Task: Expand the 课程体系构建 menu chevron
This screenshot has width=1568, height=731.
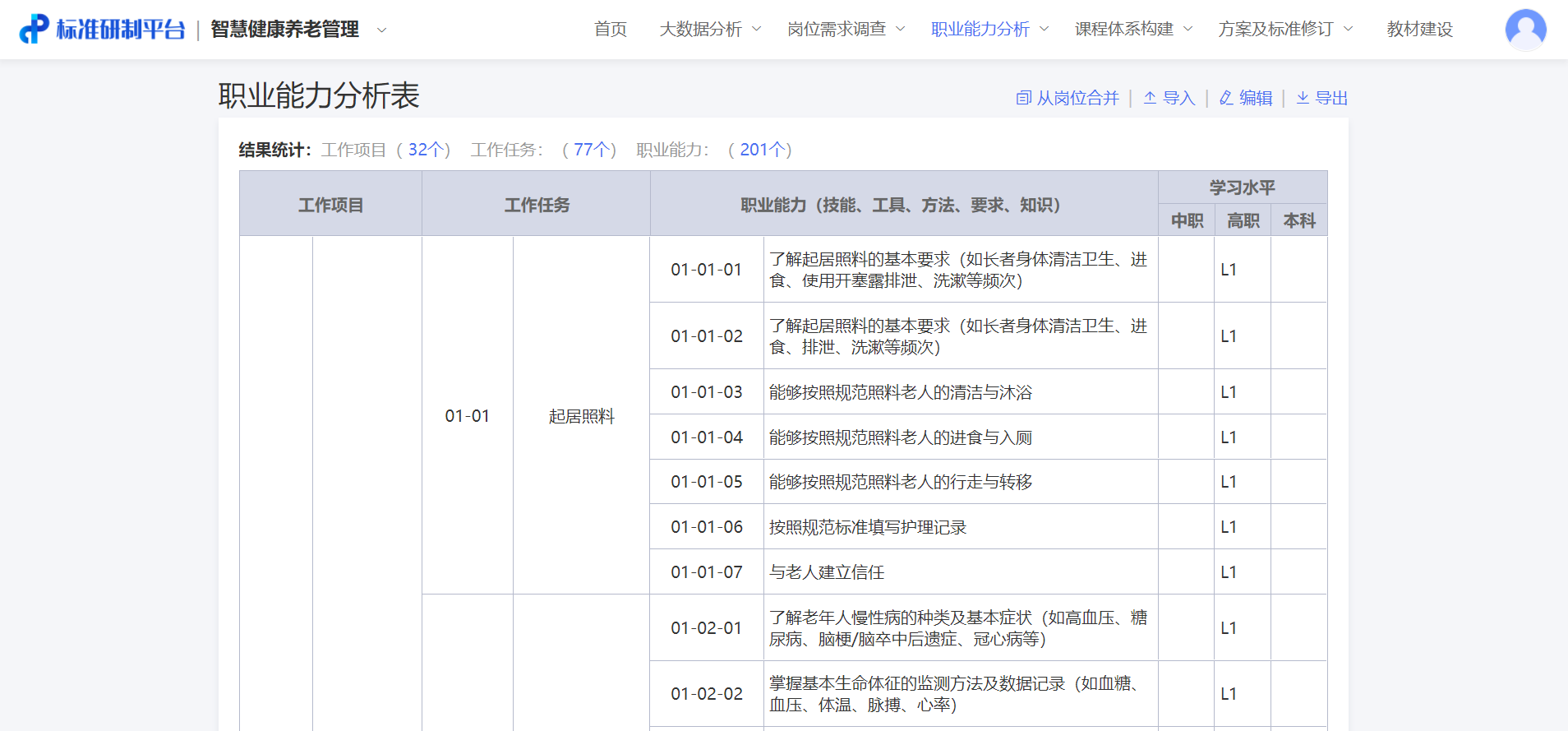Action: coord(1188,29)
